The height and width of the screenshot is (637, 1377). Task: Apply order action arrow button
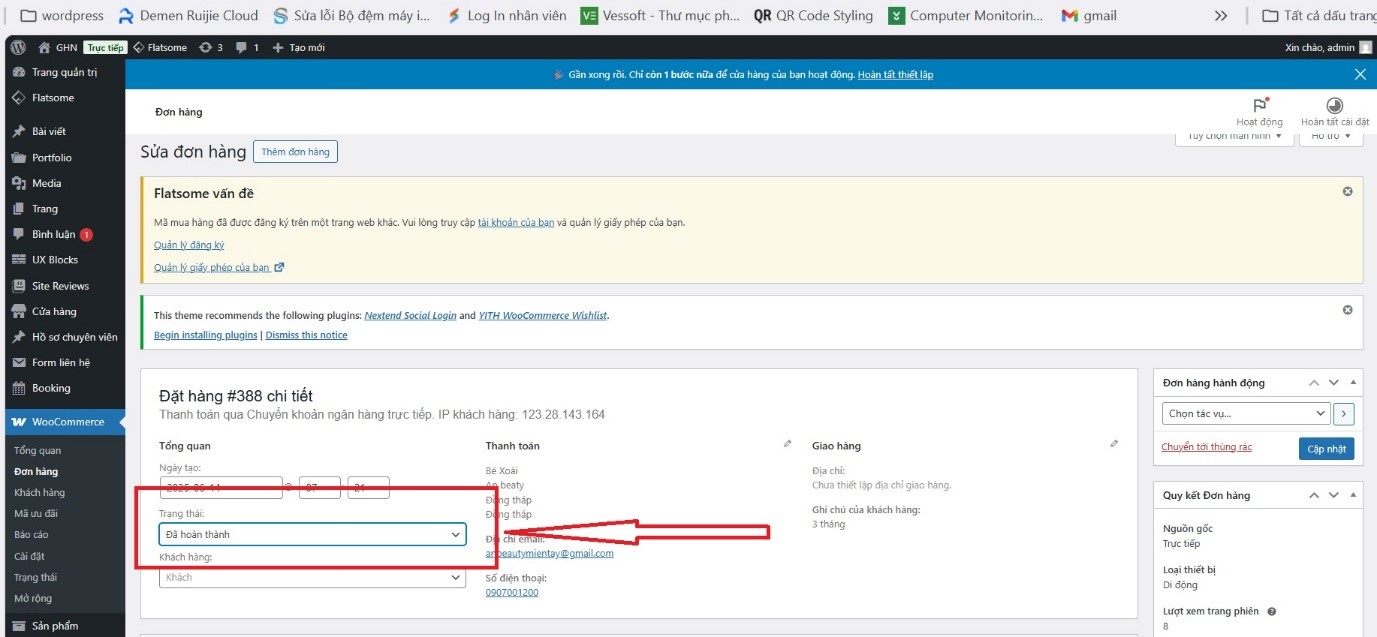tap(1344, 413)
